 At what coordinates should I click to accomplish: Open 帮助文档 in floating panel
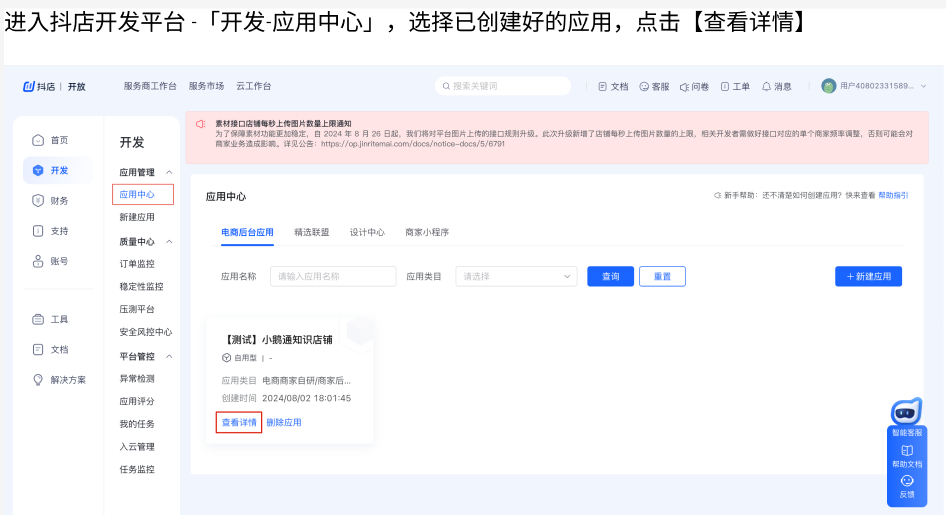(x=907, y=457)
